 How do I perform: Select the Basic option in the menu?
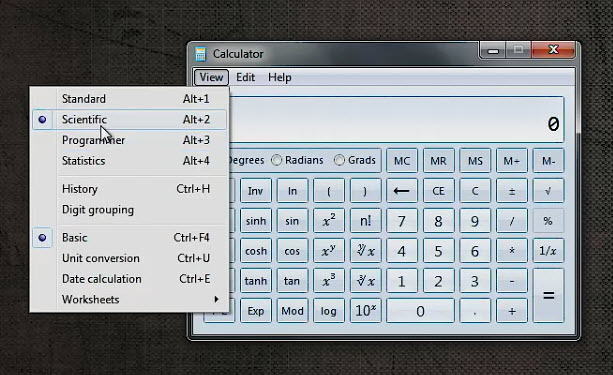click(129, 237)
